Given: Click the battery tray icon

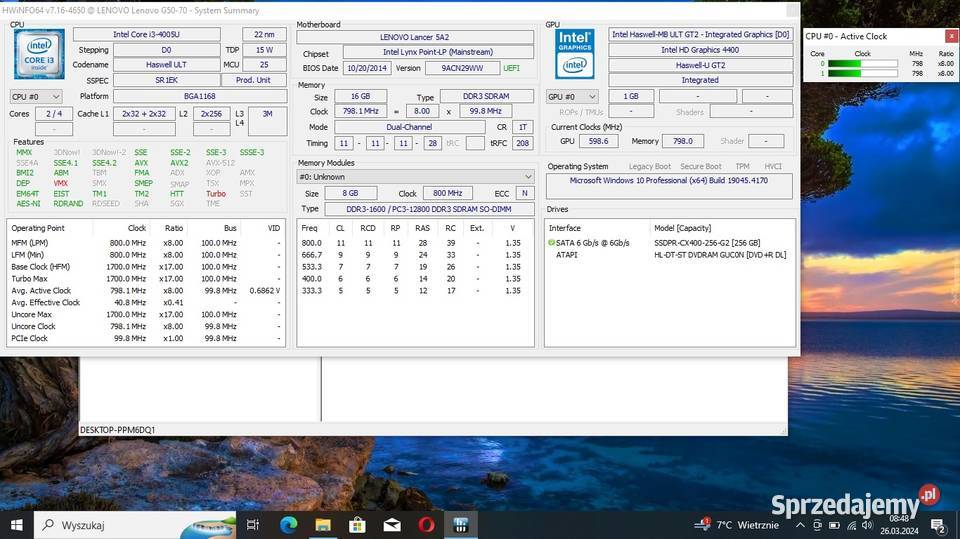Looking at the screenshot, I should (834, 525).
